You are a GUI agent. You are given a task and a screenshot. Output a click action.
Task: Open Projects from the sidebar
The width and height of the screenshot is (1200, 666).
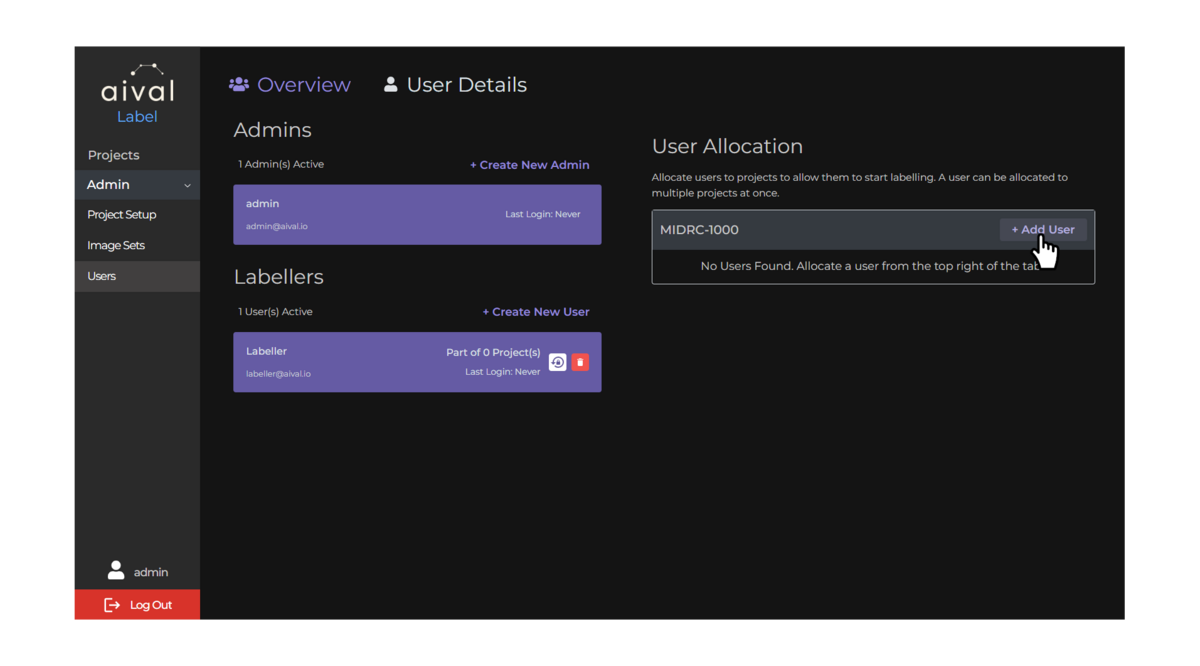click(x=113, y=155)
